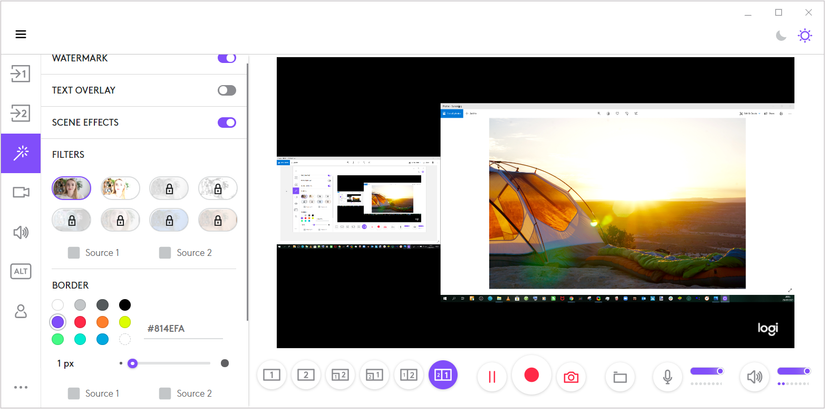This screenshot has height=409, width=825.
Task: Pick the teal border color swatch
Action: (x=80, y=340)
